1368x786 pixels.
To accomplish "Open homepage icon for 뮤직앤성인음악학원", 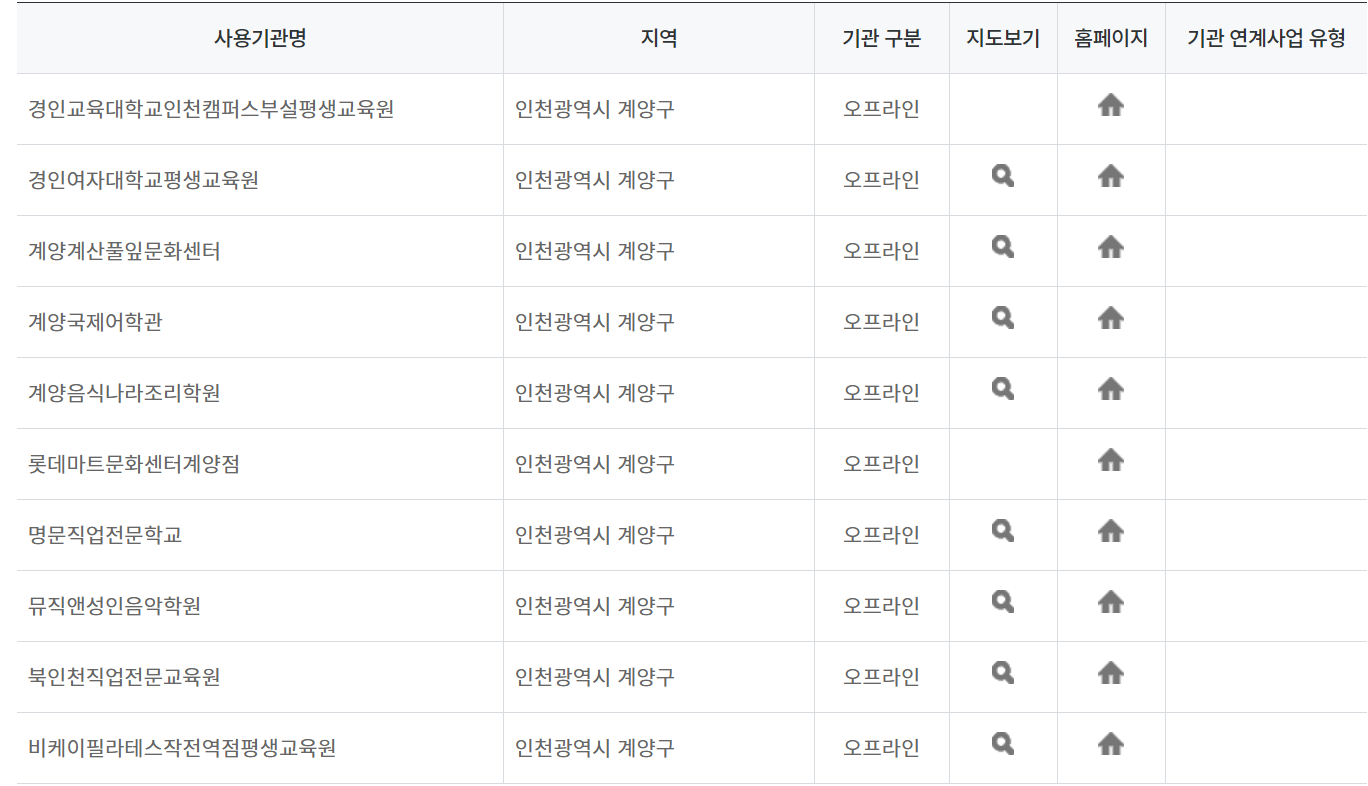I will coord(1111,602).
